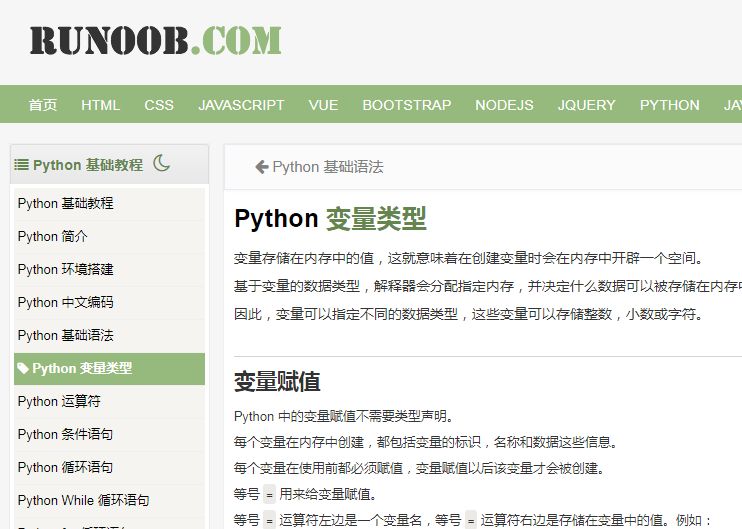This screenshot has width=742, height=529.
Task: Select the VUE navigation item
Action: [323, 105]
